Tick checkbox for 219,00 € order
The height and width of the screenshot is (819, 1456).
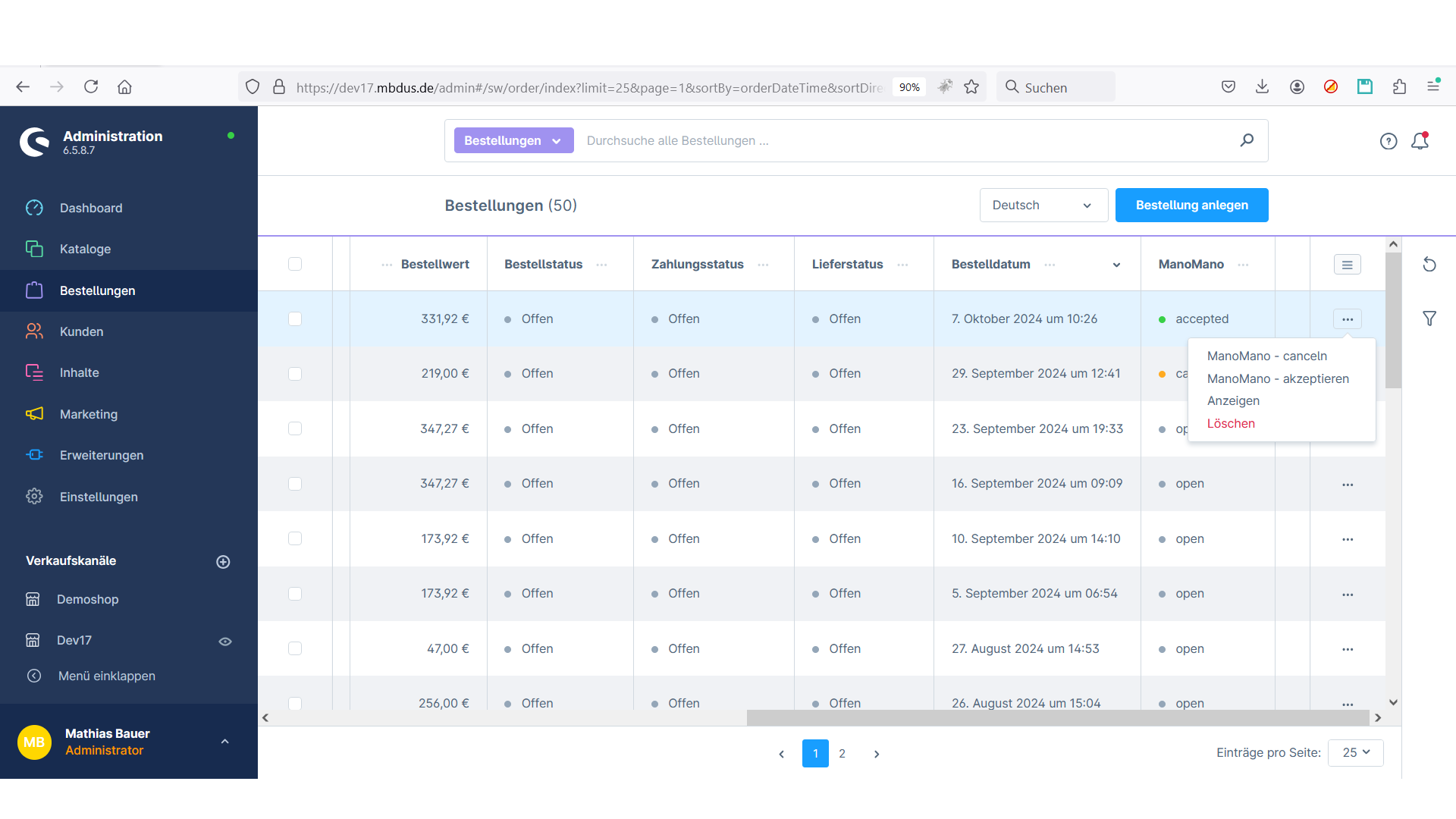pyautogui.click(x=295, y=374)
